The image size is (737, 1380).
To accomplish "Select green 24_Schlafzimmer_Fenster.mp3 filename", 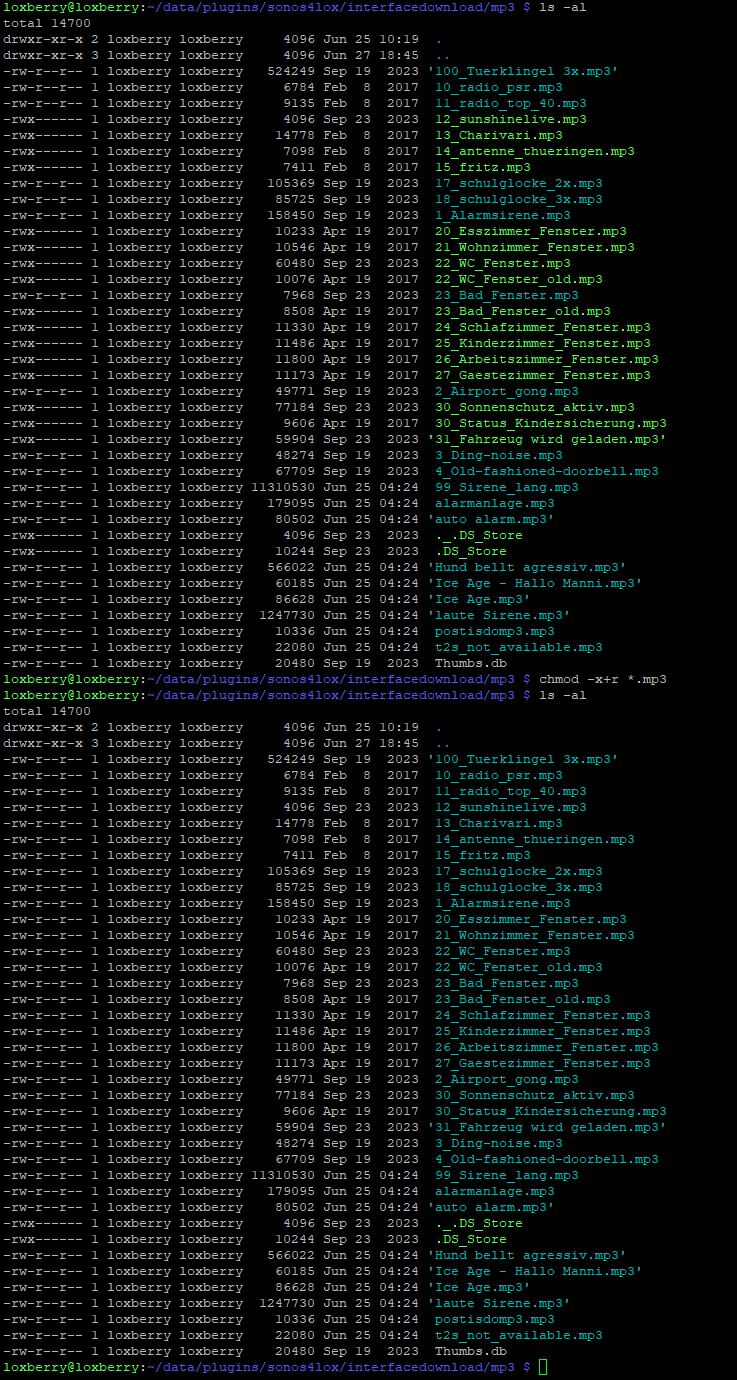I will pos(543,327).
